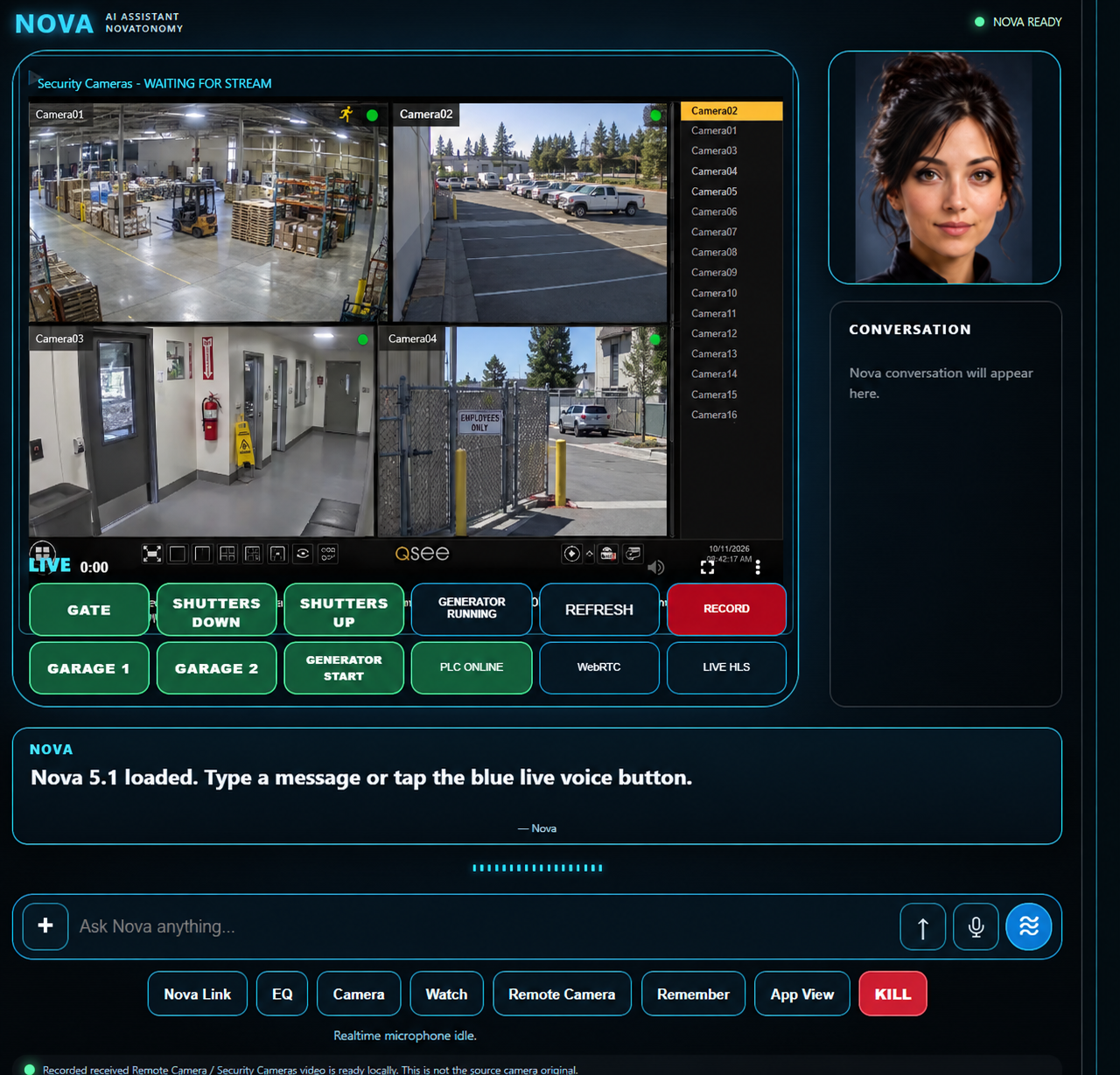Click the NOVA READY status indicator
1120x1075 pixels.
(x=1018, y=22)
